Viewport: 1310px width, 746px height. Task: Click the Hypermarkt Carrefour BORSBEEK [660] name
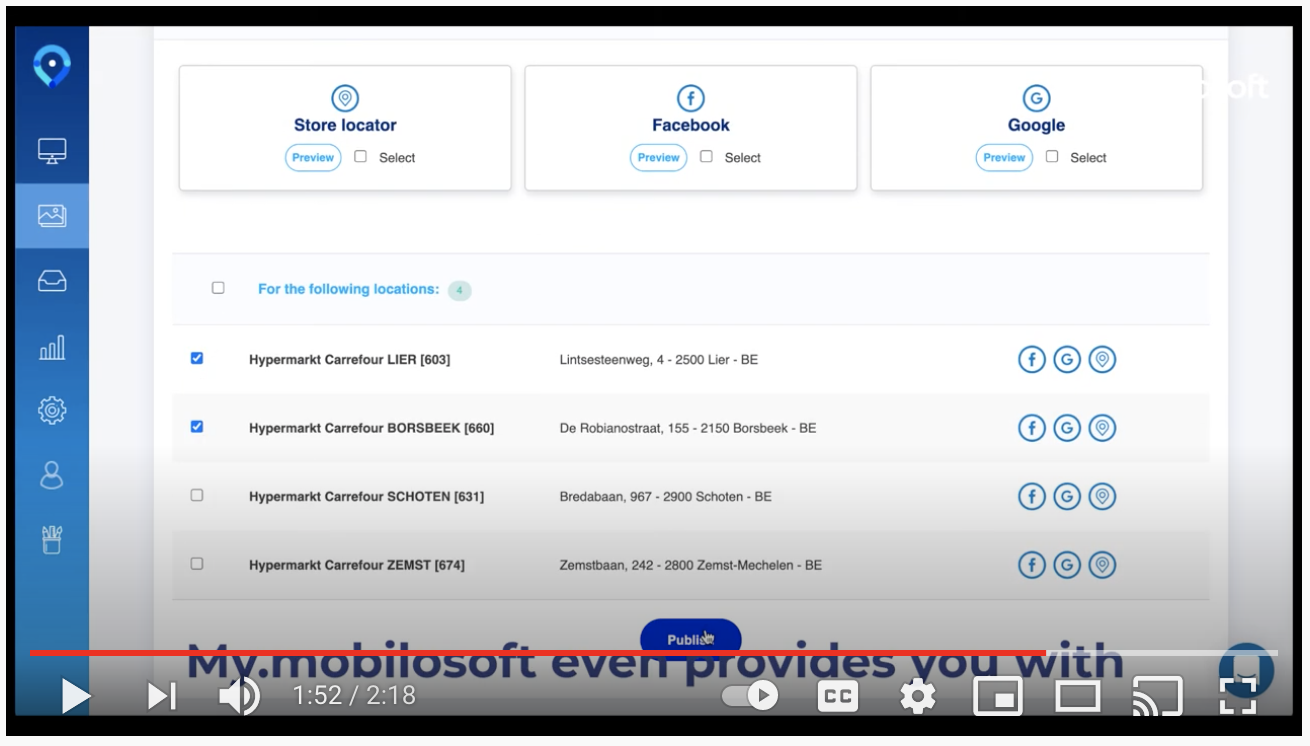(x=372, y=428)
